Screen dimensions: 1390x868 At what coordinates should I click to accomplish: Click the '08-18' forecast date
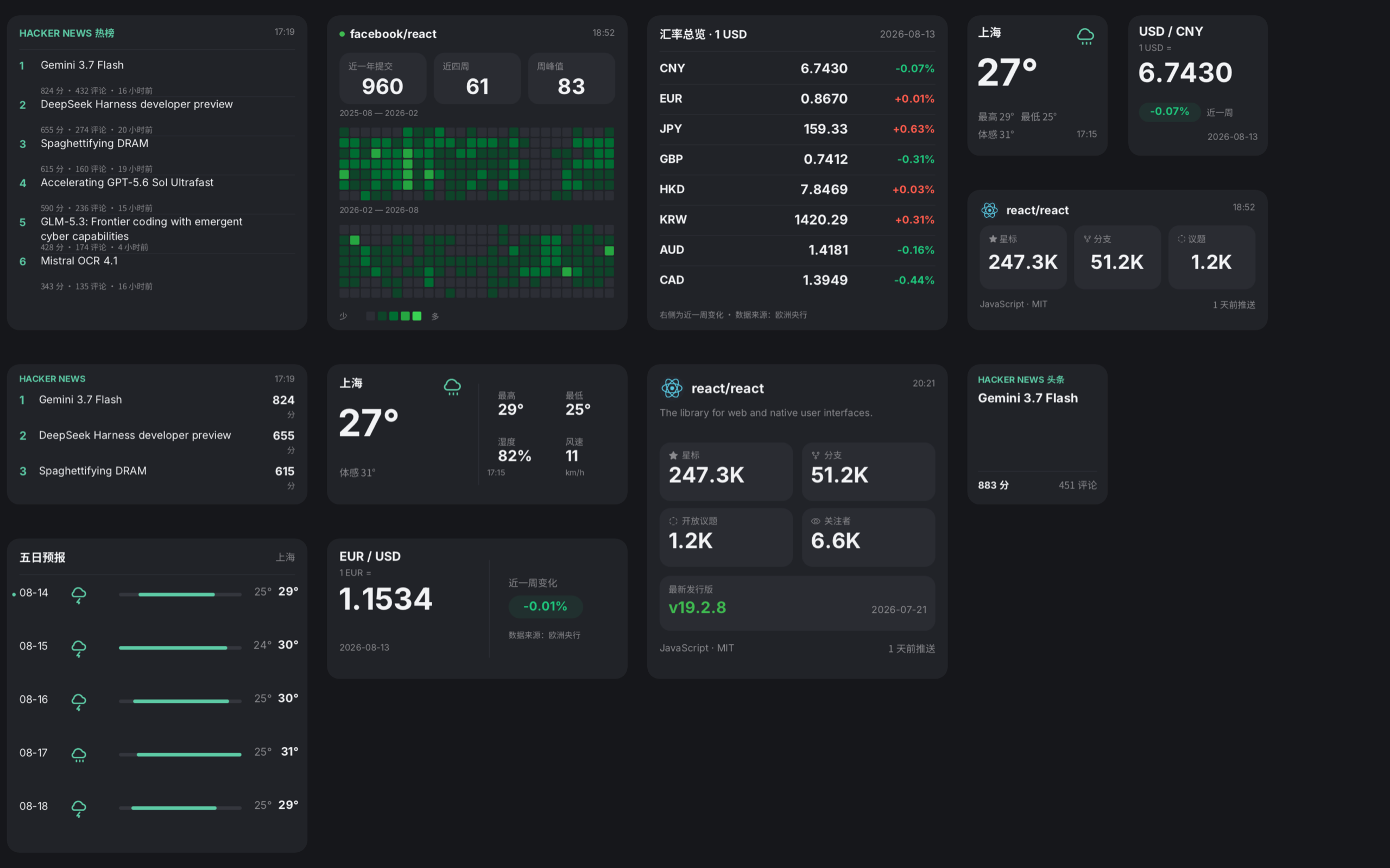click(34, 806)
